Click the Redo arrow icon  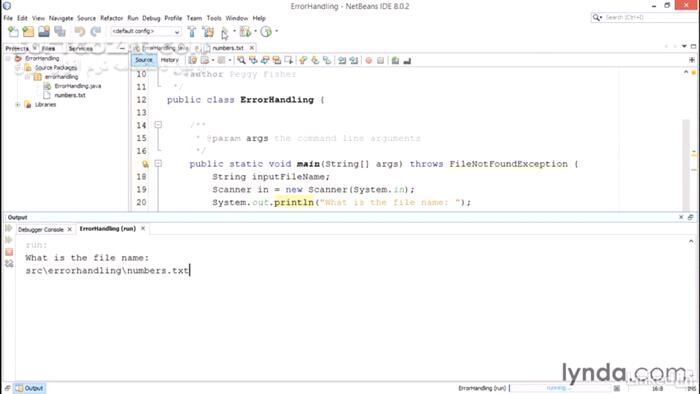[x=96, y=31]
